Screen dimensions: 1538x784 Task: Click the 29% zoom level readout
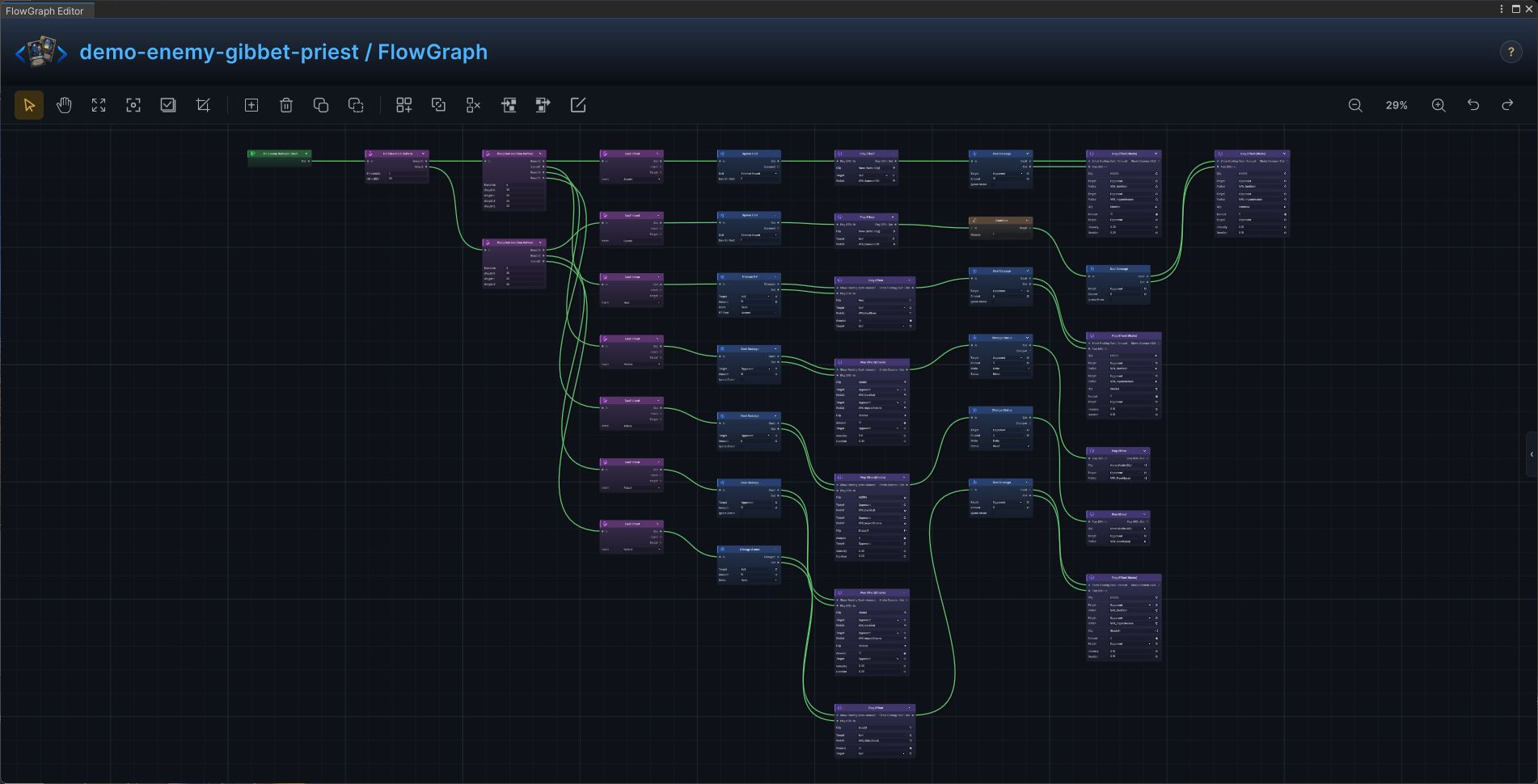point(1396,105)
